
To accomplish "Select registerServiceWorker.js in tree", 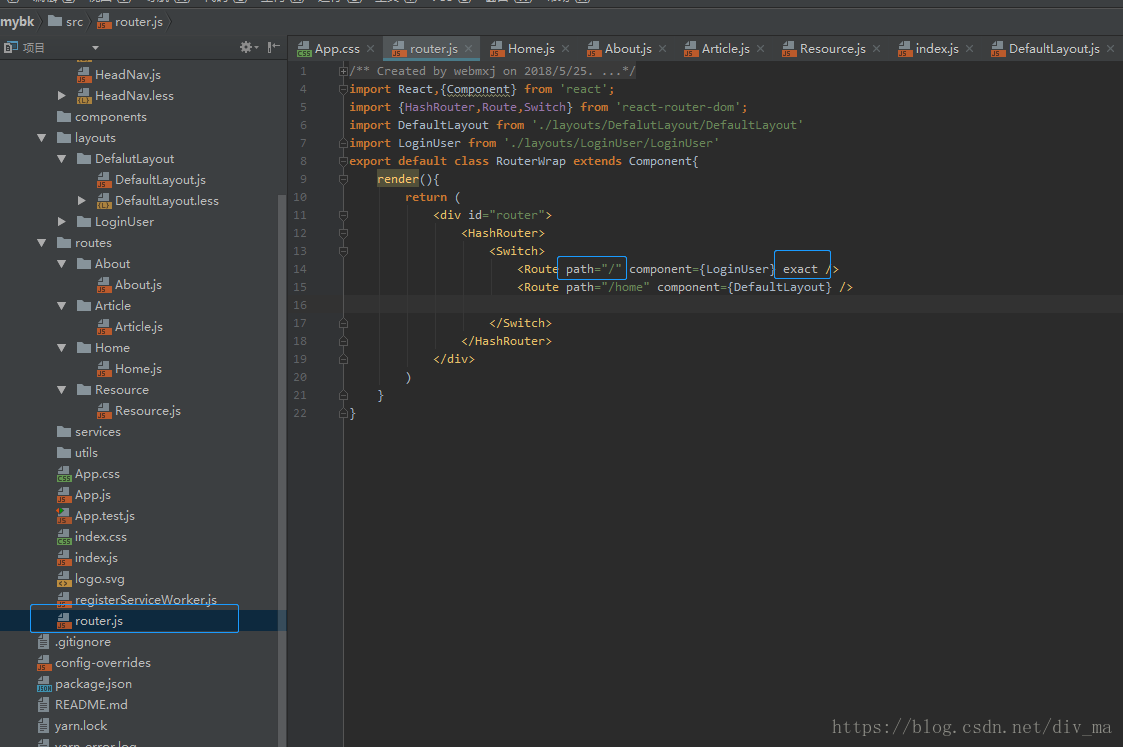I will (136, 599).
